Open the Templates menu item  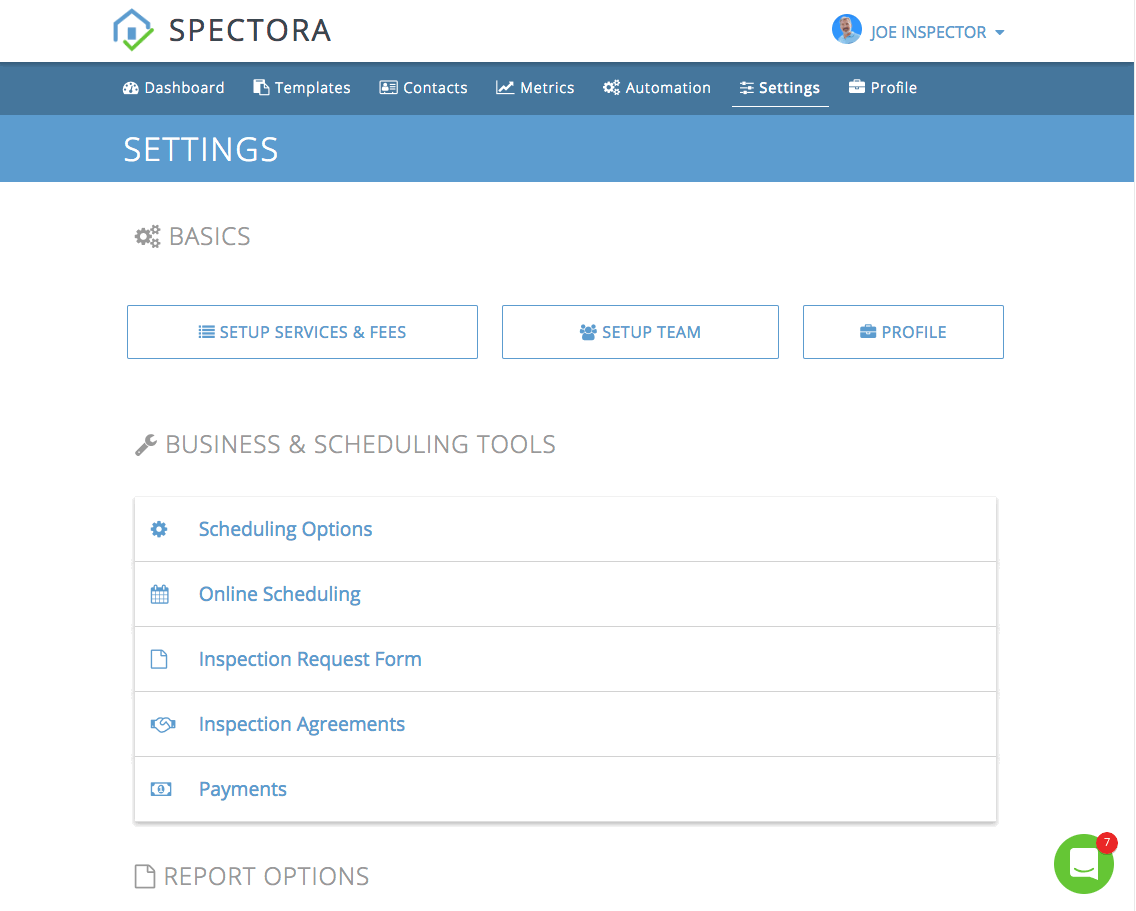[301, 88]
